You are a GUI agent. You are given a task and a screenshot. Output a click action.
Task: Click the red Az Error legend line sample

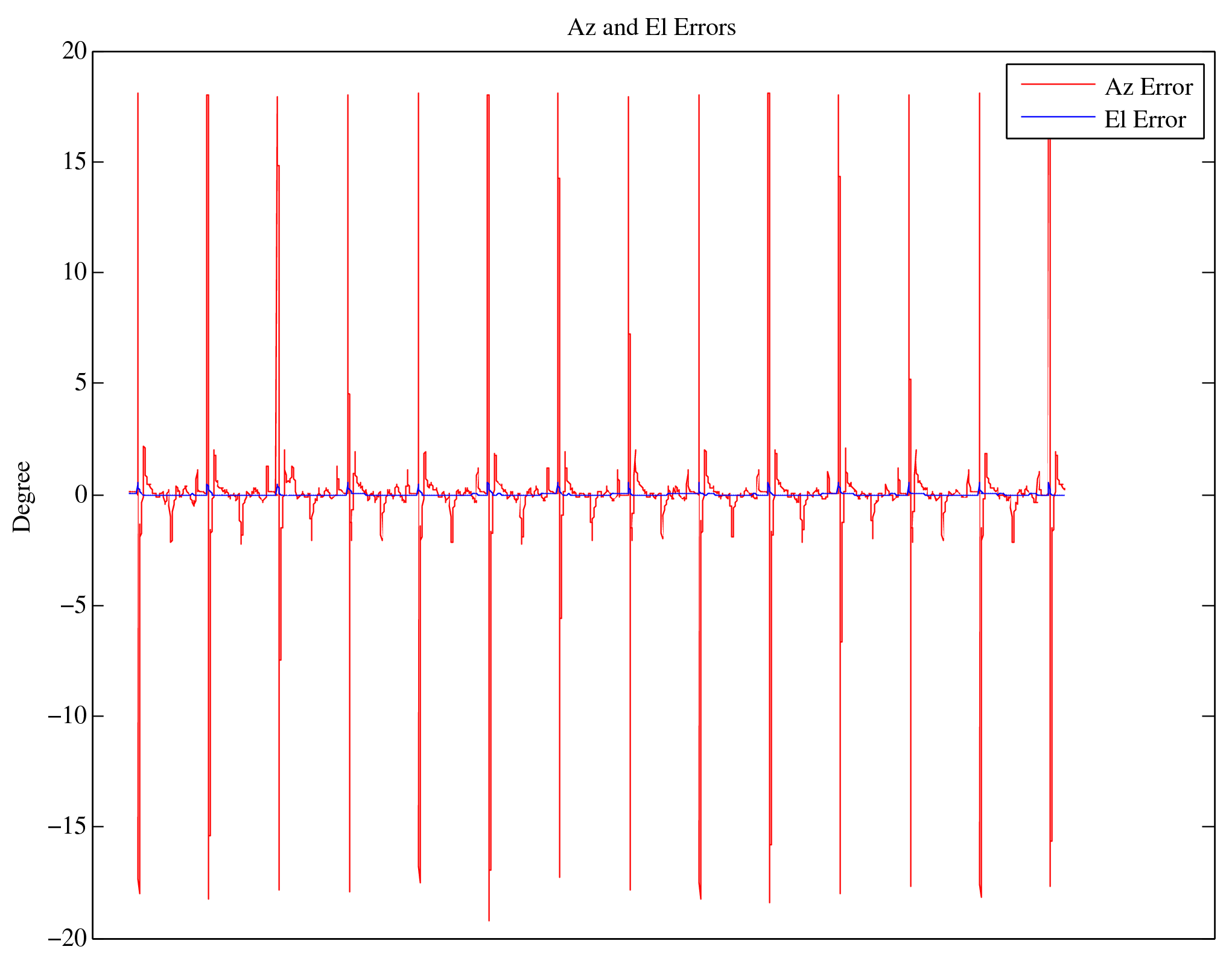pos(1057,85)
